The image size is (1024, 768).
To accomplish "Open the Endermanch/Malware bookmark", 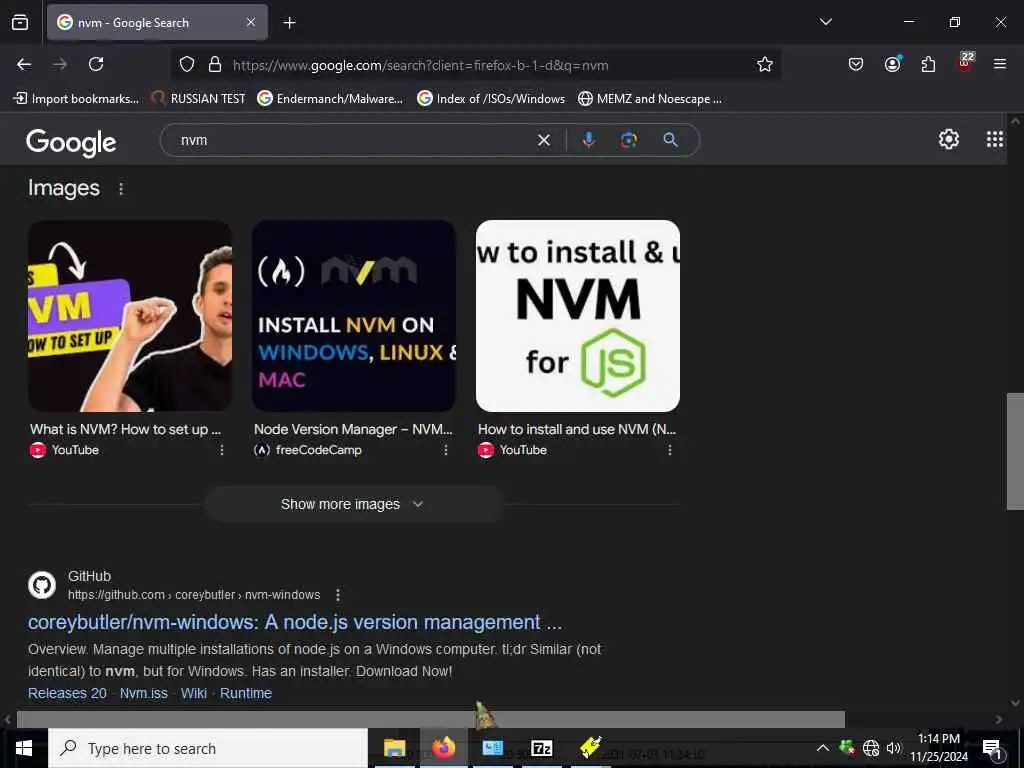I will click(330, 99).
